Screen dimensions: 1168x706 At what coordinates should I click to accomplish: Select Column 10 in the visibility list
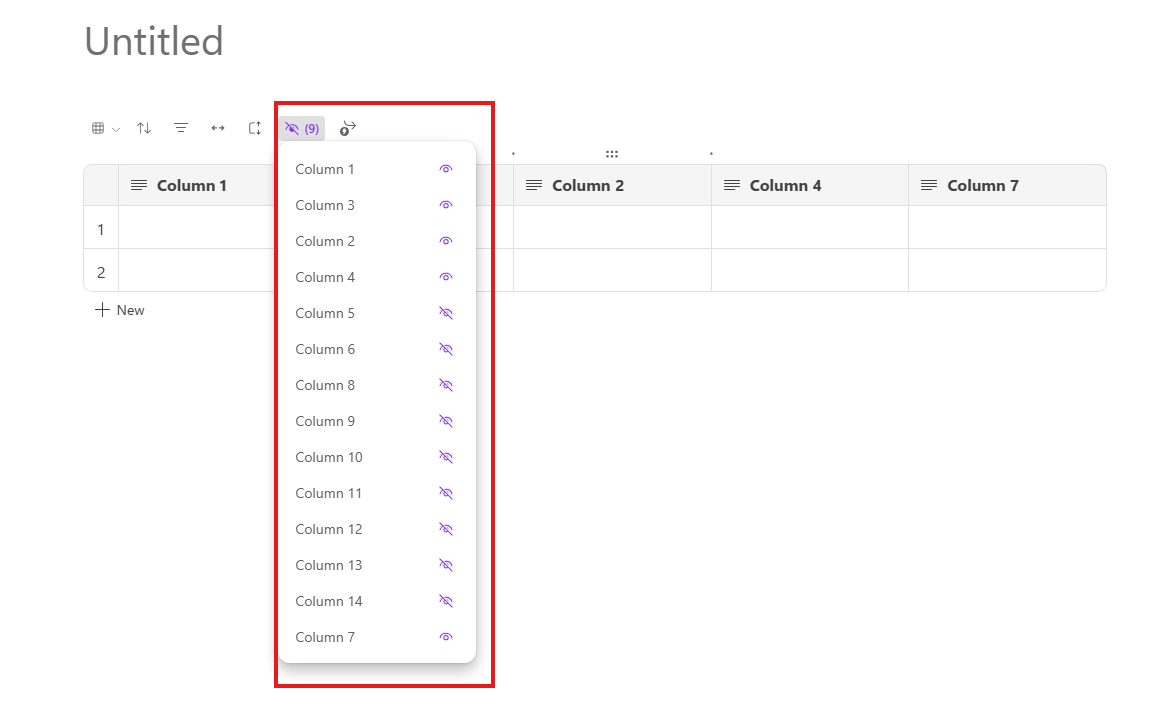tap(329, 457)
